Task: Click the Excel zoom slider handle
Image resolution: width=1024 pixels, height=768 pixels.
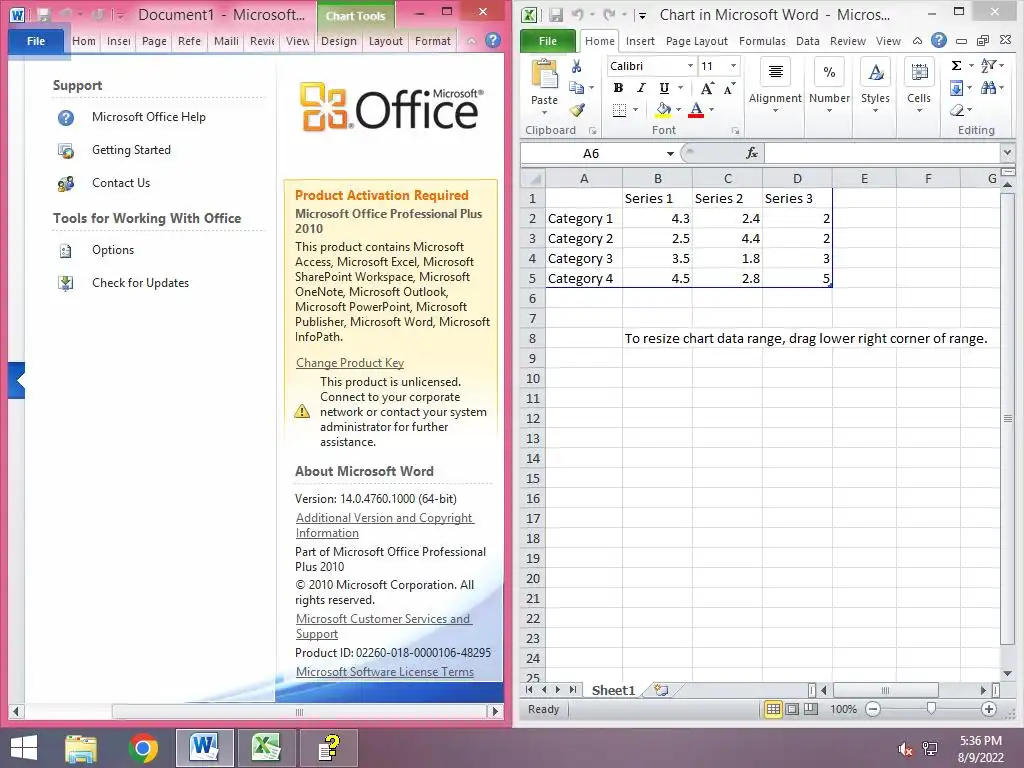Action: click(x=931, y=709)
